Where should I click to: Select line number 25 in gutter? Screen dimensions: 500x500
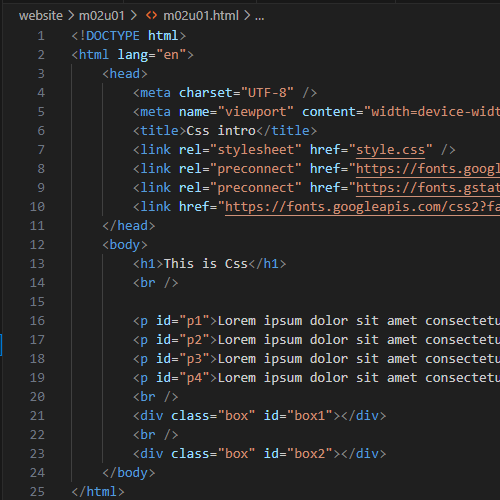click(x=37, y=492)
